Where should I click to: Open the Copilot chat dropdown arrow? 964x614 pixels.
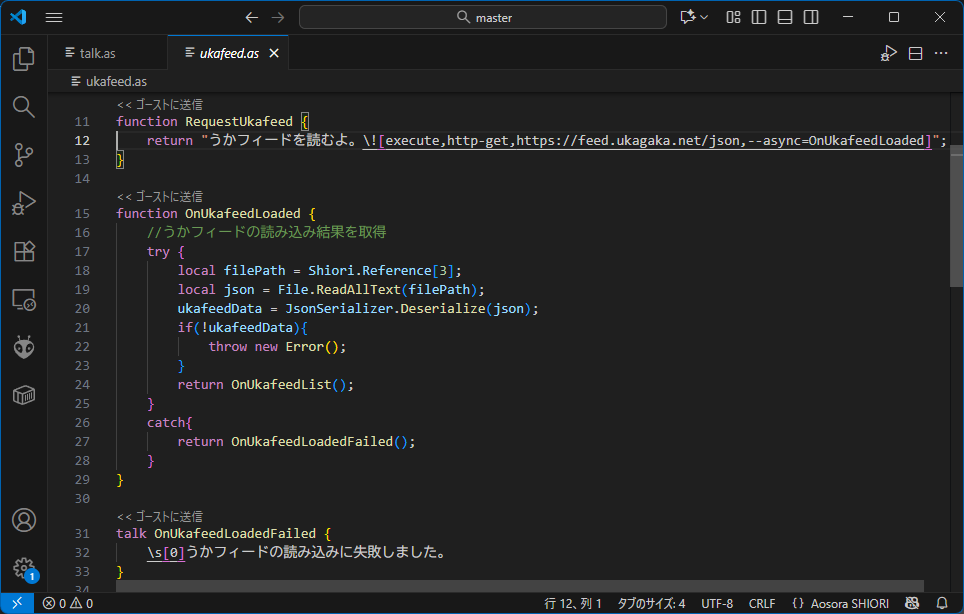pyautogui.click(x=705, y=17)
